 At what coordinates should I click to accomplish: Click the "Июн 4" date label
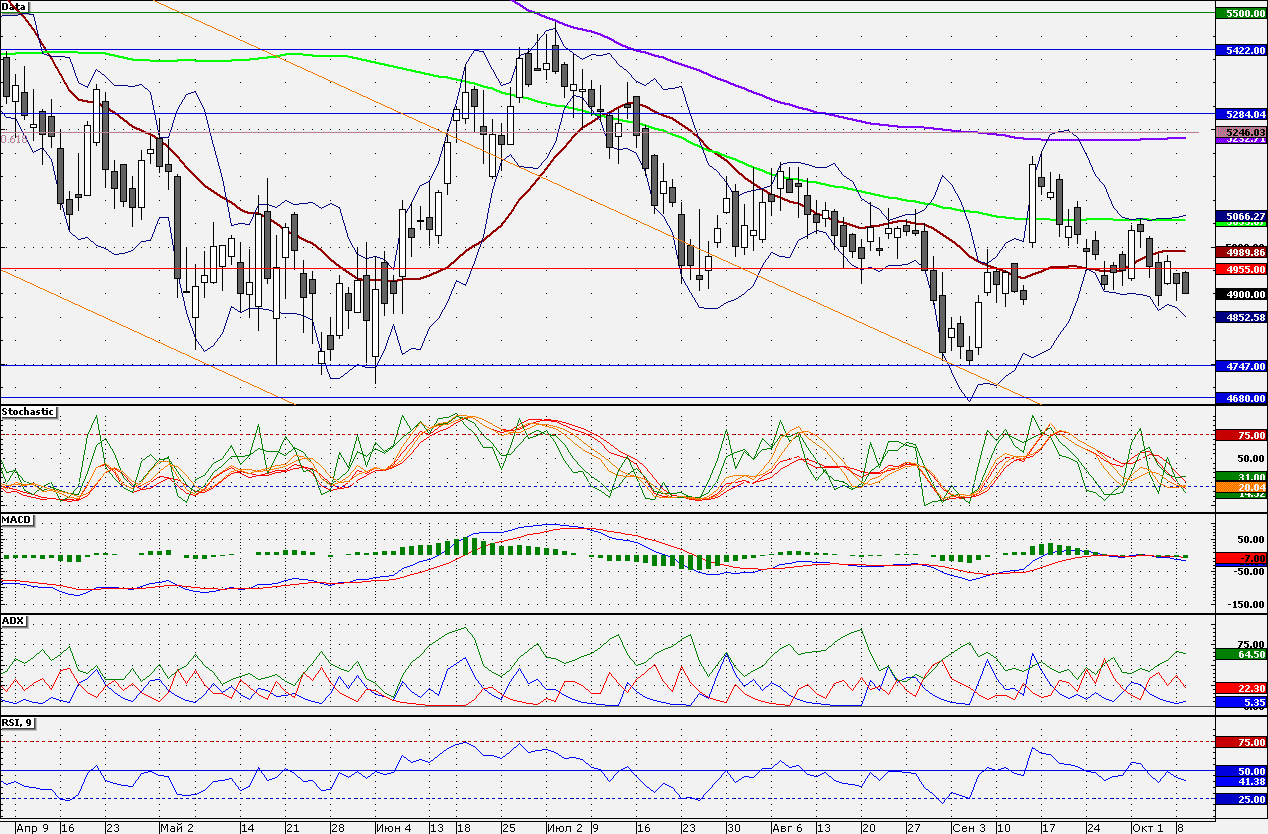[393, 827]
